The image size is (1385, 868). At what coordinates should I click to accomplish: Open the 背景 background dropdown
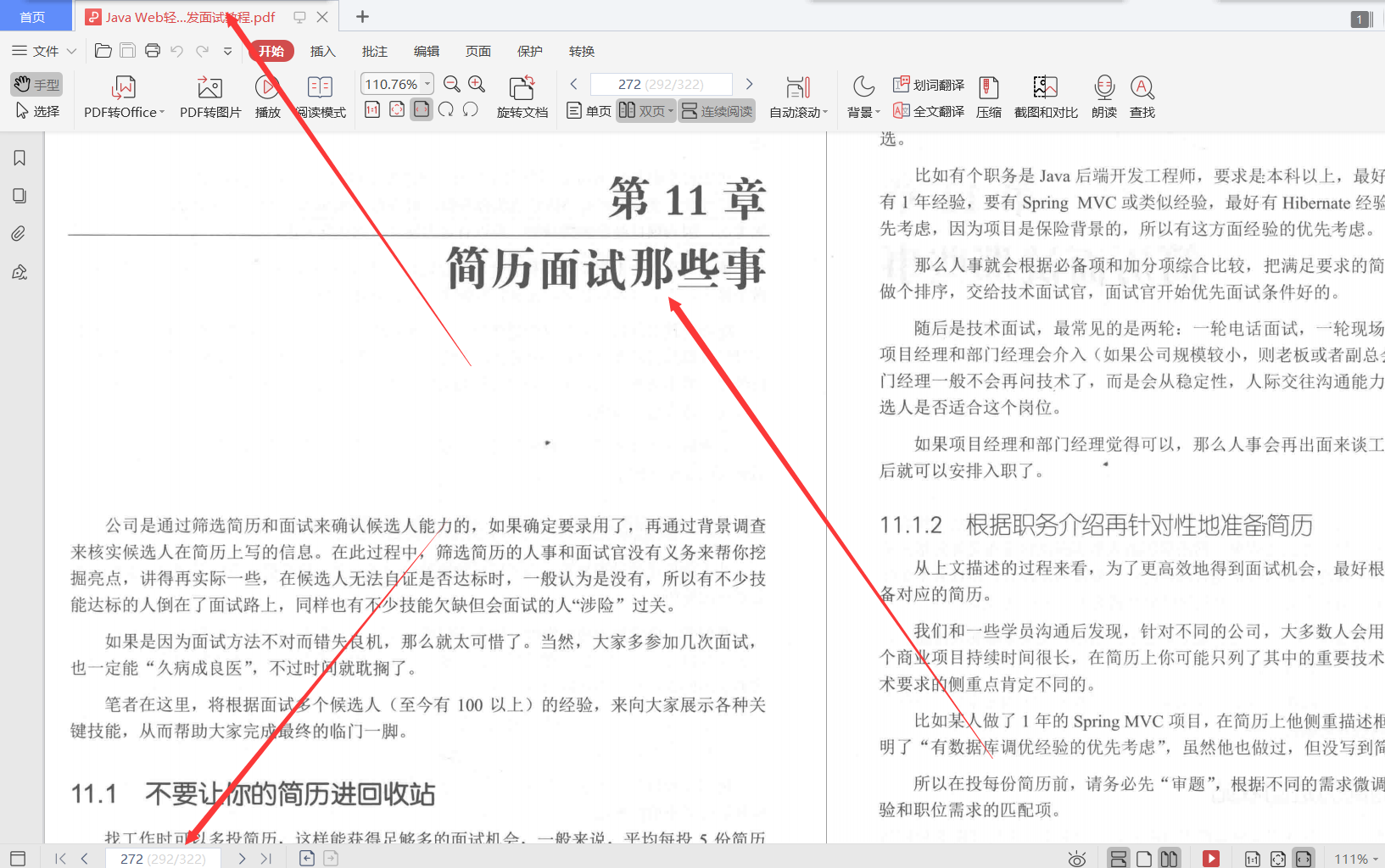pyautogui.click(x=863, y=97)
